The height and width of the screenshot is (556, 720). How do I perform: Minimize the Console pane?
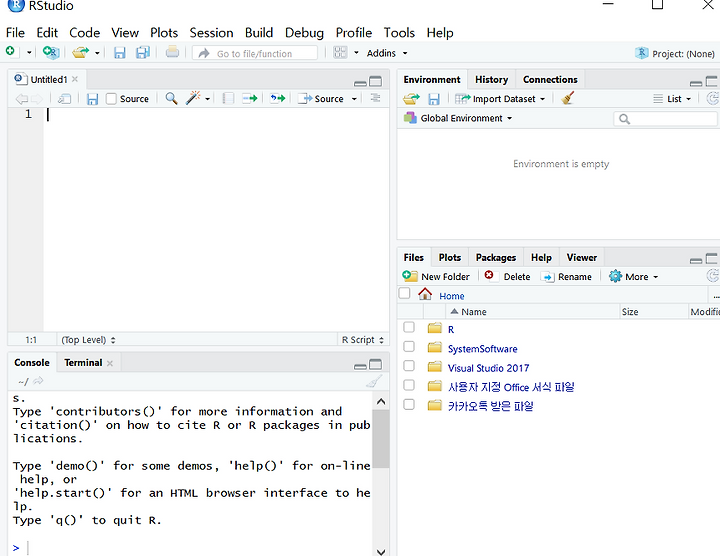pos(360,366)
